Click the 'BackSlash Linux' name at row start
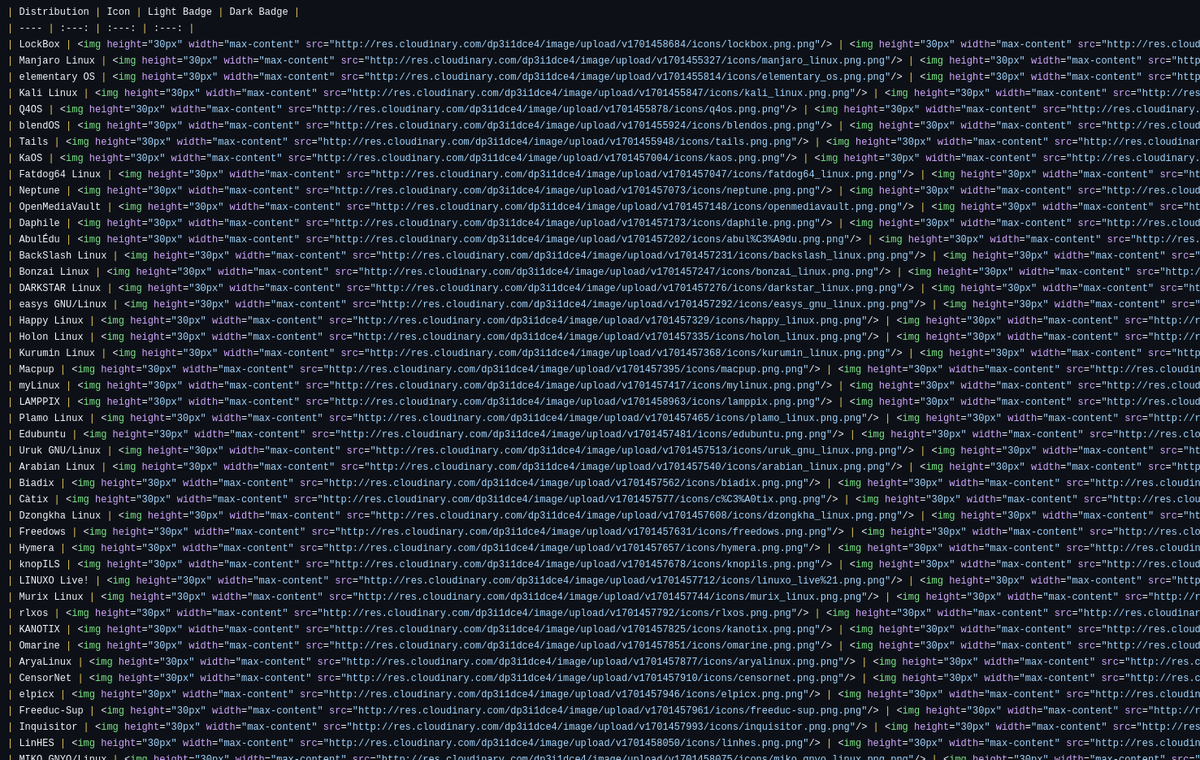The image size is (1200, 760). coord(63,255)
